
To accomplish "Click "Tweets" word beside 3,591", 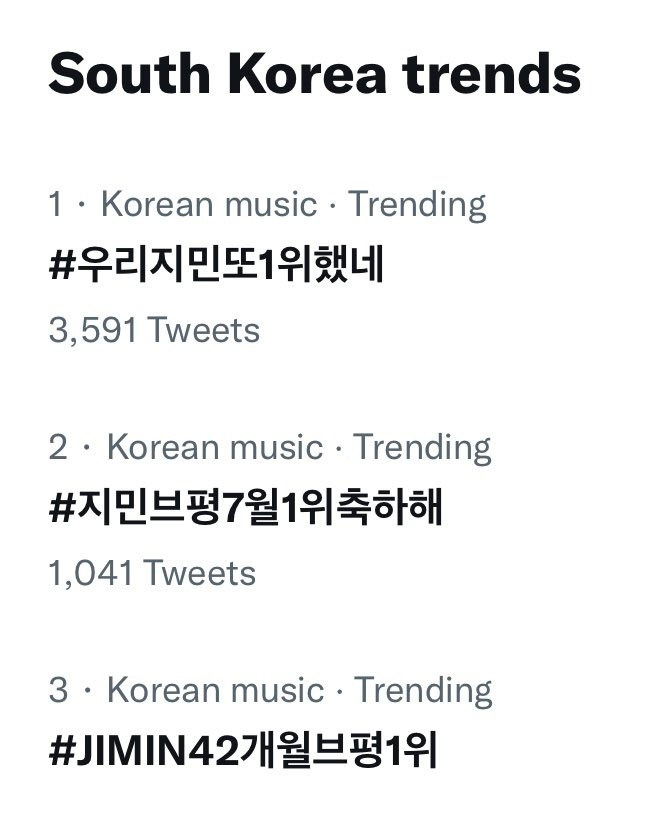I will pyautogui.click(x=204, y=331).
